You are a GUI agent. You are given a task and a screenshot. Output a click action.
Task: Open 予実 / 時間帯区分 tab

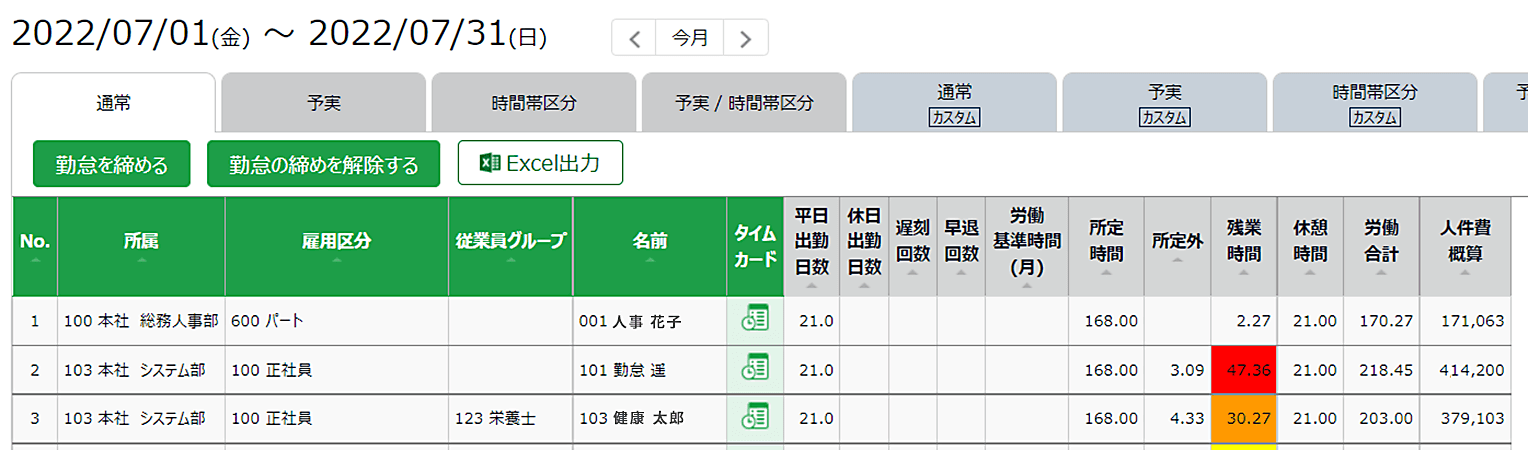pos(744,102)
